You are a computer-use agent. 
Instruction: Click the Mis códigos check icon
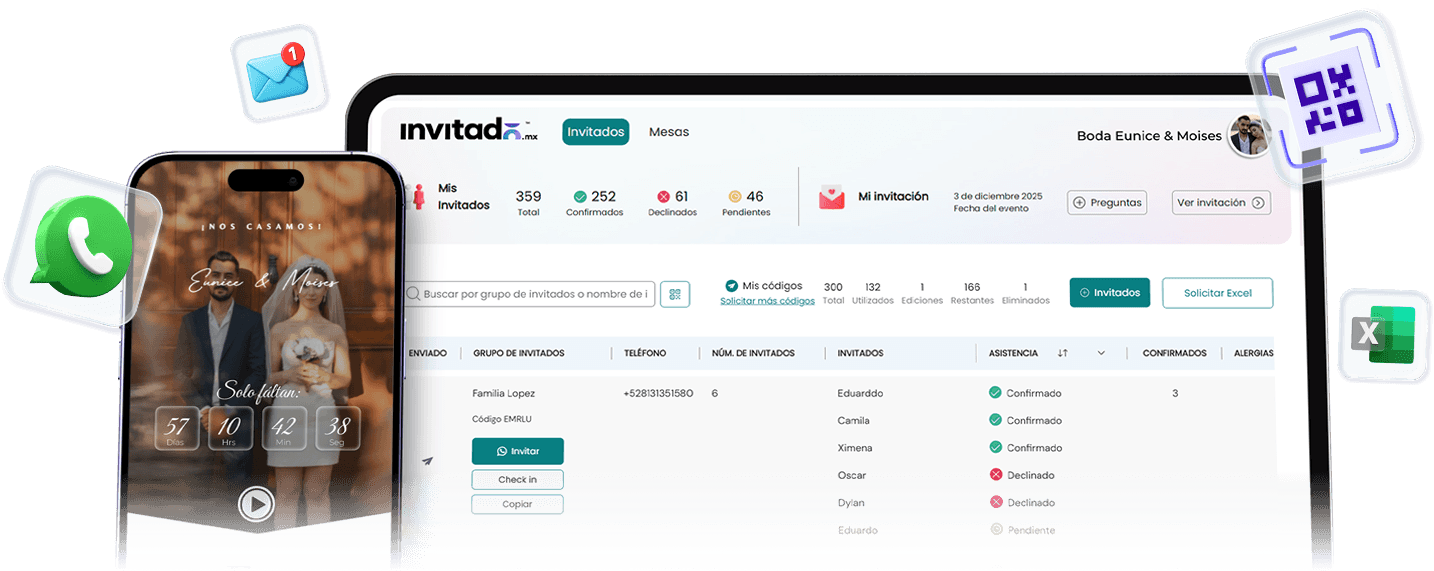731,286
